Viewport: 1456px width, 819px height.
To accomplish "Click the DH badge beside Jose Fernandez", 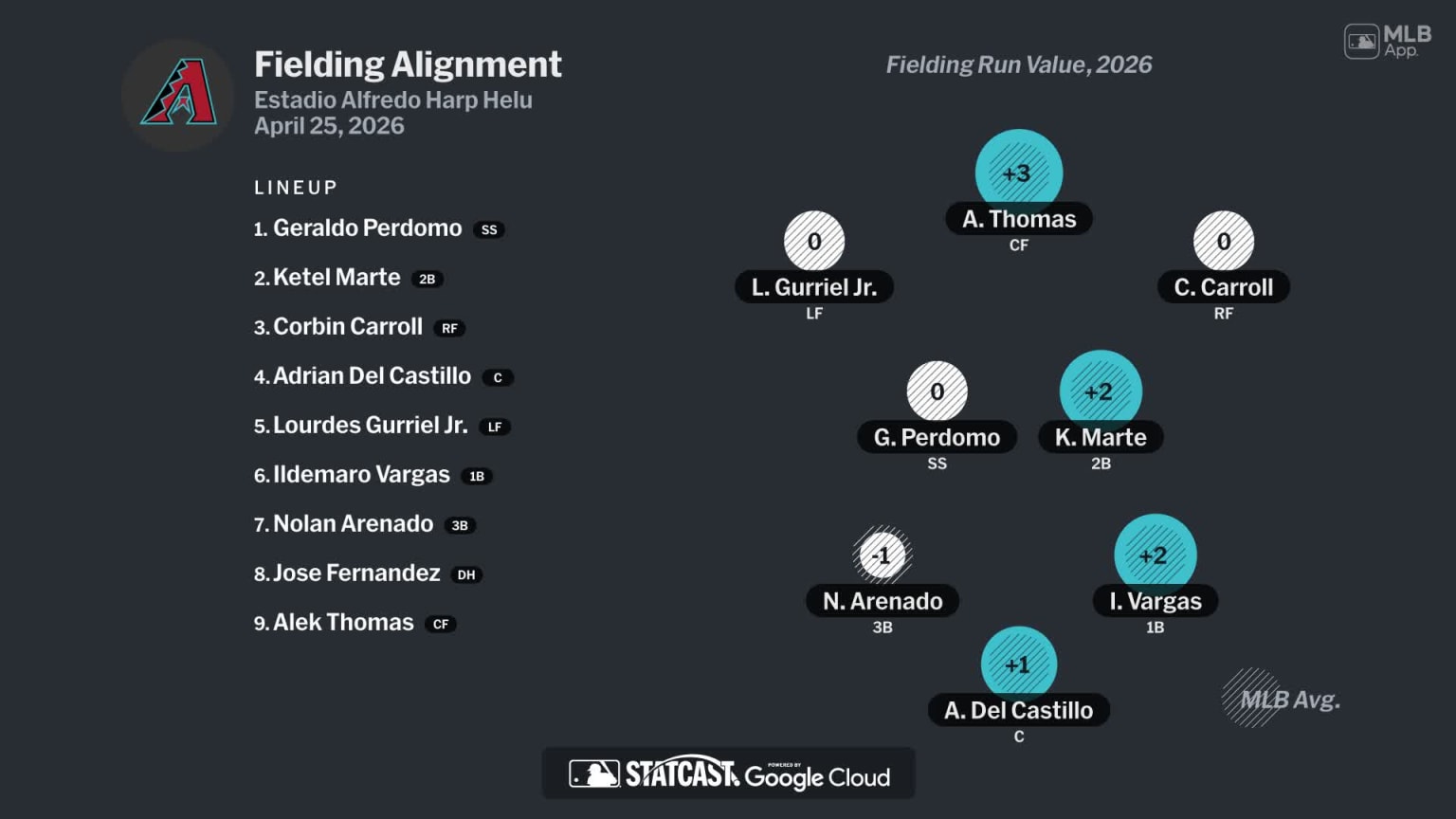I will click(x=466, y=574).
